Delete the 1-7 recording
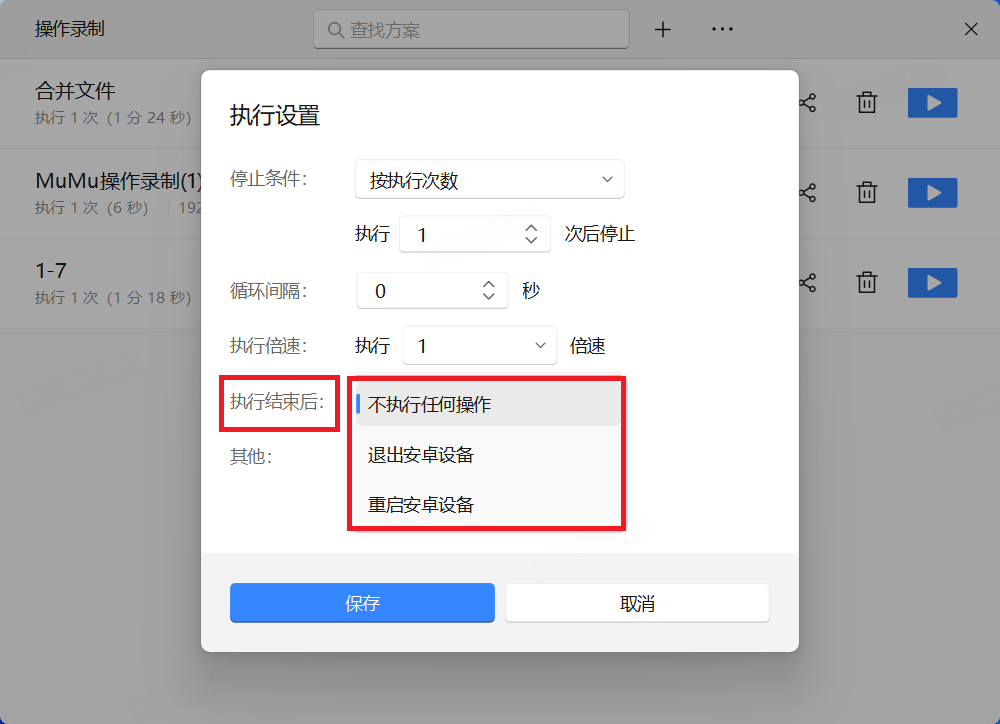 pyautogui.click(x=867, y=283)
